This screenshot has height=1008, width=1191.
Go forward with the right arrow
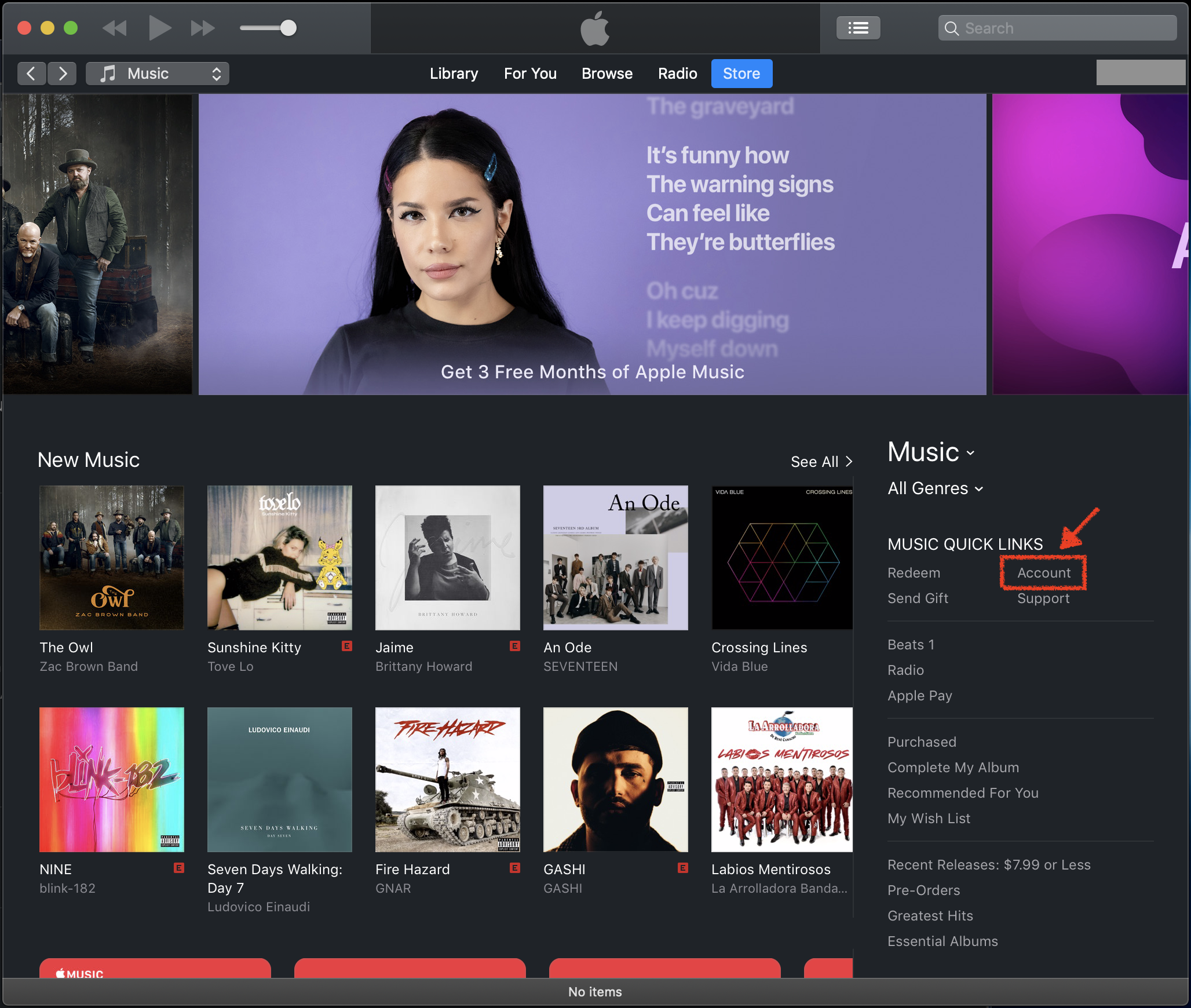(x=63, y=74)
